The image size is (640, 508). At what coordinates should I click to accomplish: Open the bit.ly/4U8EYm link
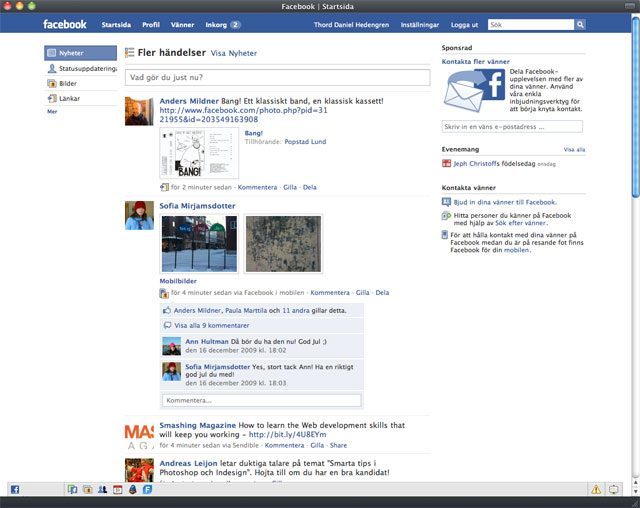[287, 435]
